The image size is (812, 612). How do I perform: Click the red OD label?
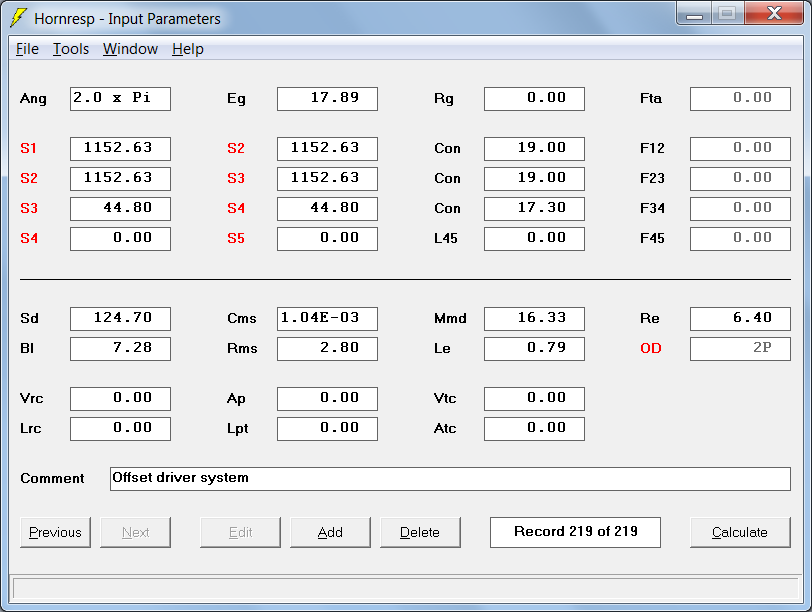pos(650,348)
